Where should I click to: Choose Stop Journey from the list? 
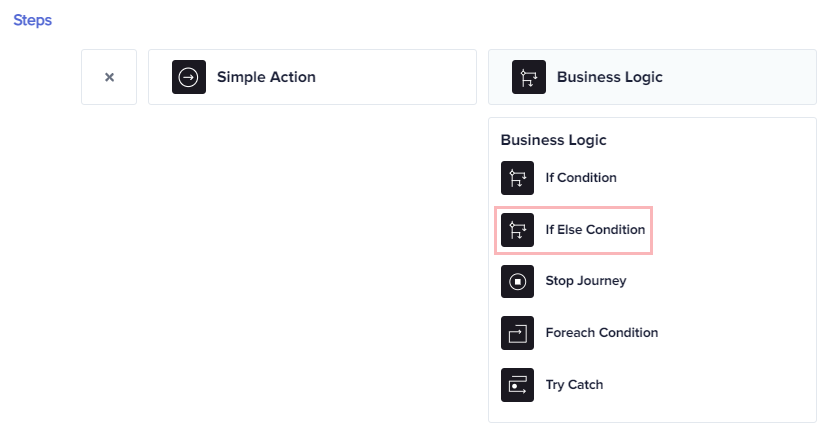tap(564, 282)
